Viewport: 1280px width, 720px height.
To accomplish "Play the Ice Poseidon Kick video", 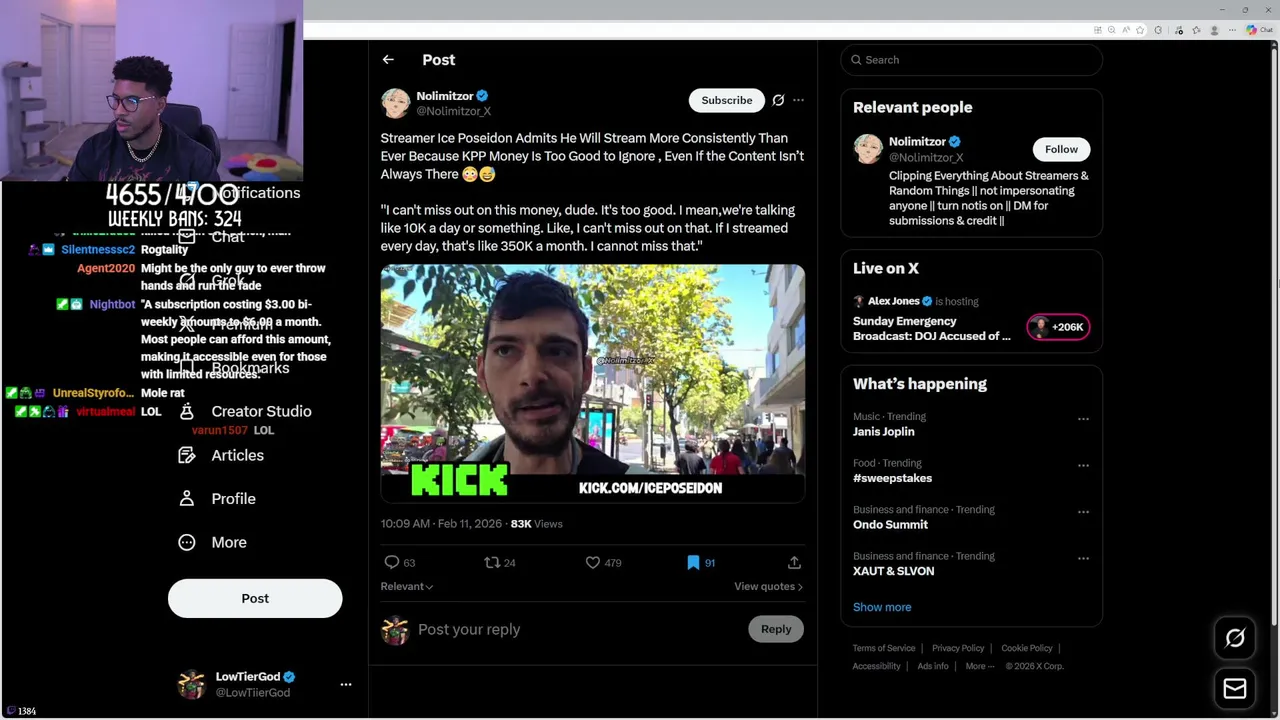I will (592, 382).
